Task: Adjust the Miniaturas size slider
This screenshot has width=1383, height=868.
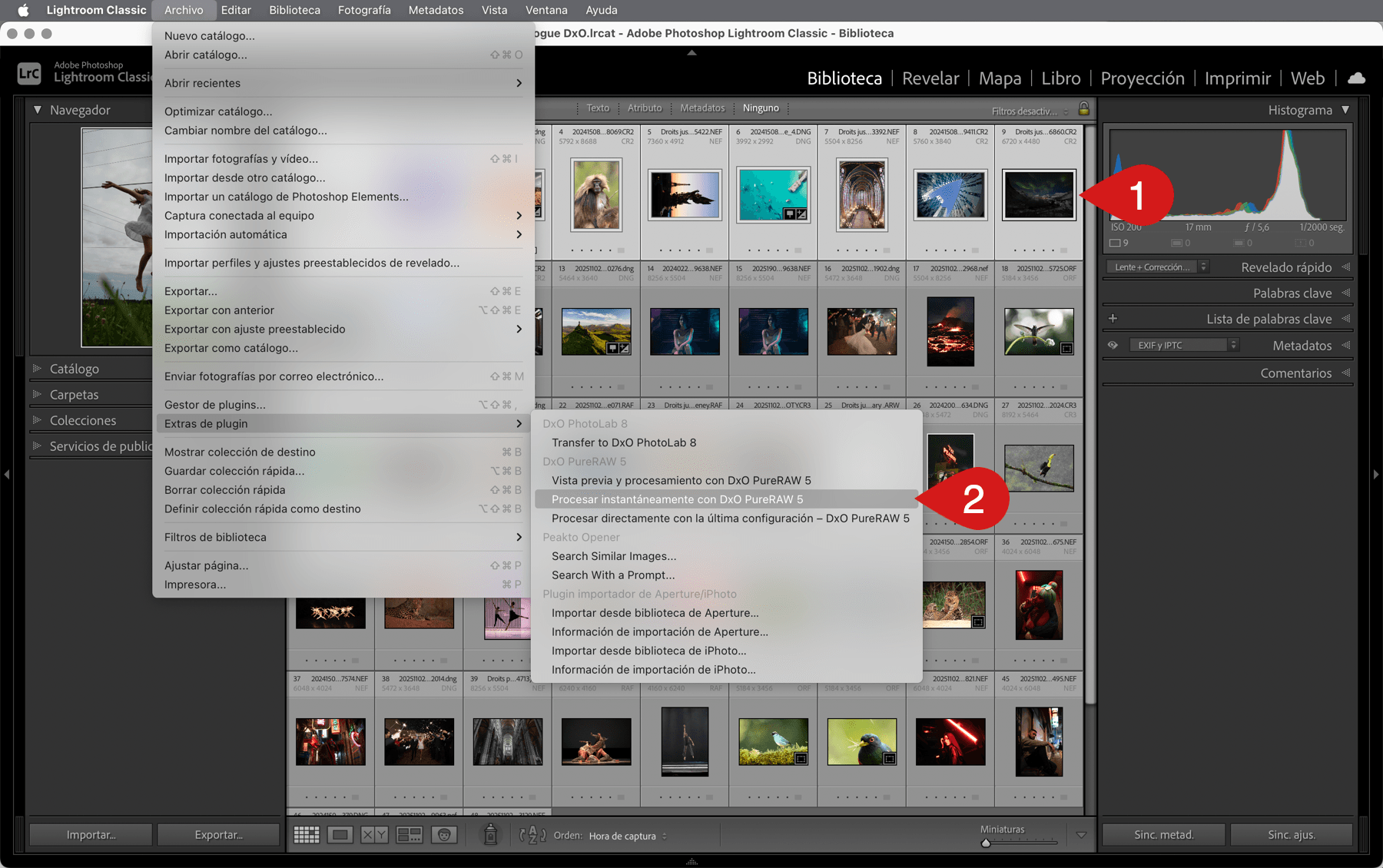Action: (986, 843)
